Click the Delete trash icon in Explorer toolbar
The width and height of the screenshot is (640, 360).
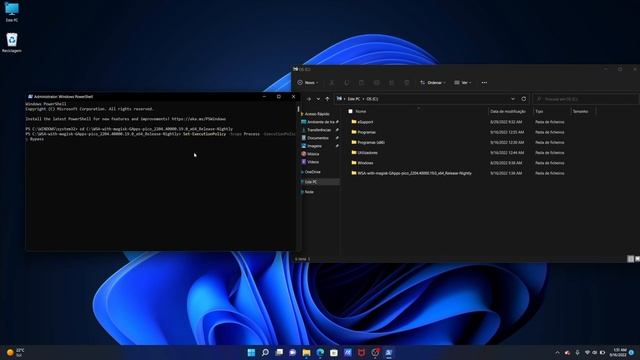pyautogui.click(x=407, y=83)
